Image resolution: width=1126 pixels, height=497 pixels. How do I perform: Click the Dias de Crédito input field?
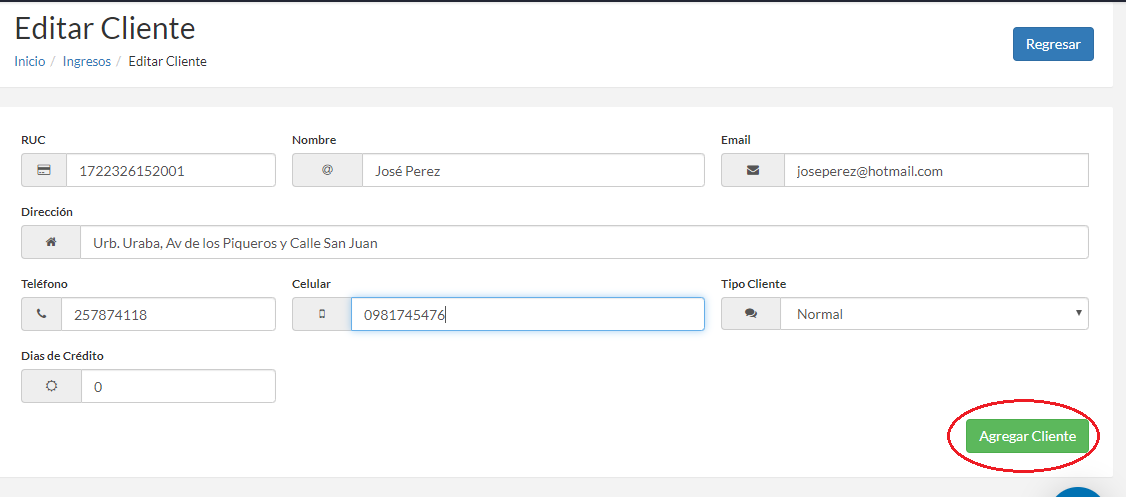pos(178,386)
